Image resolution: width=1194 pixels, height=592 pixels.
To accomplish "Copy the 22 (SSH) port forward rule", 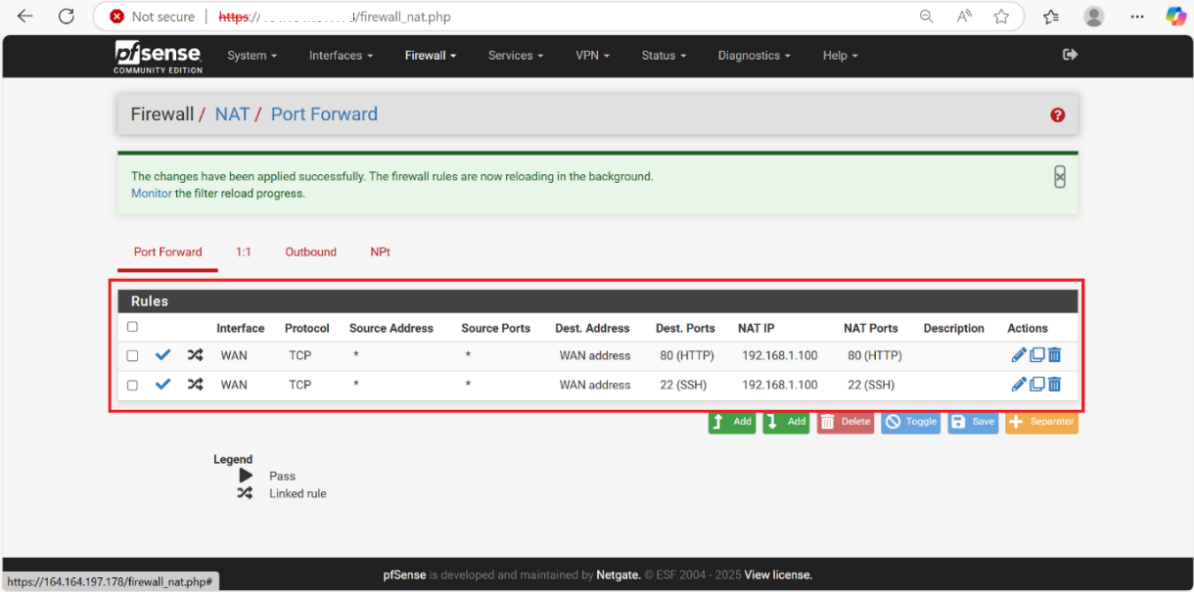I will tap(1036, 385).
